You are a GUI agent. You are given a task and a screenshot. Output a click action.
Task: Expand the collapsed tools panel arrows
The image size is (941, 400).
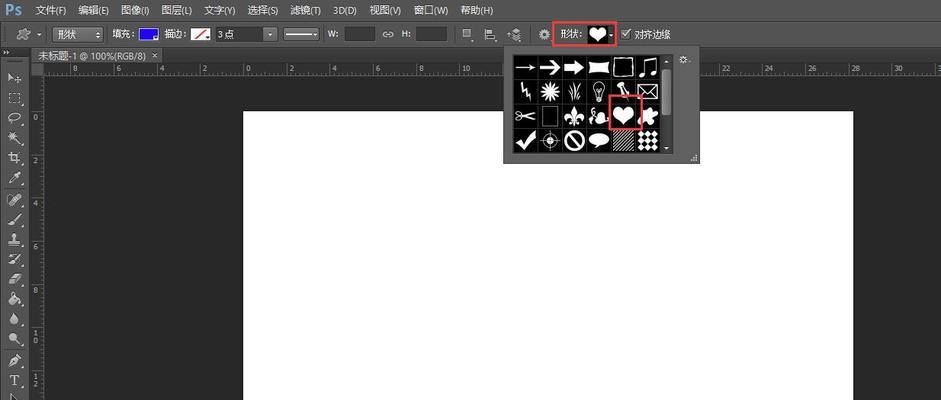pos(6,53)
